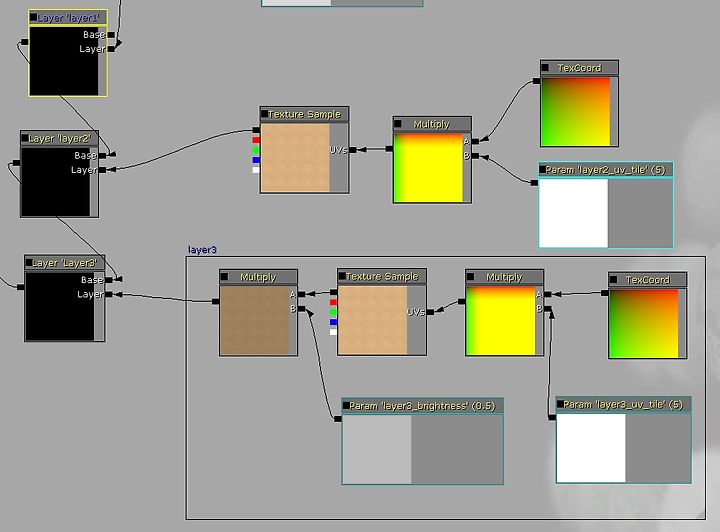
Task: Click the Base input pin of Layer 'layer2'
Action: click(102, 156)
